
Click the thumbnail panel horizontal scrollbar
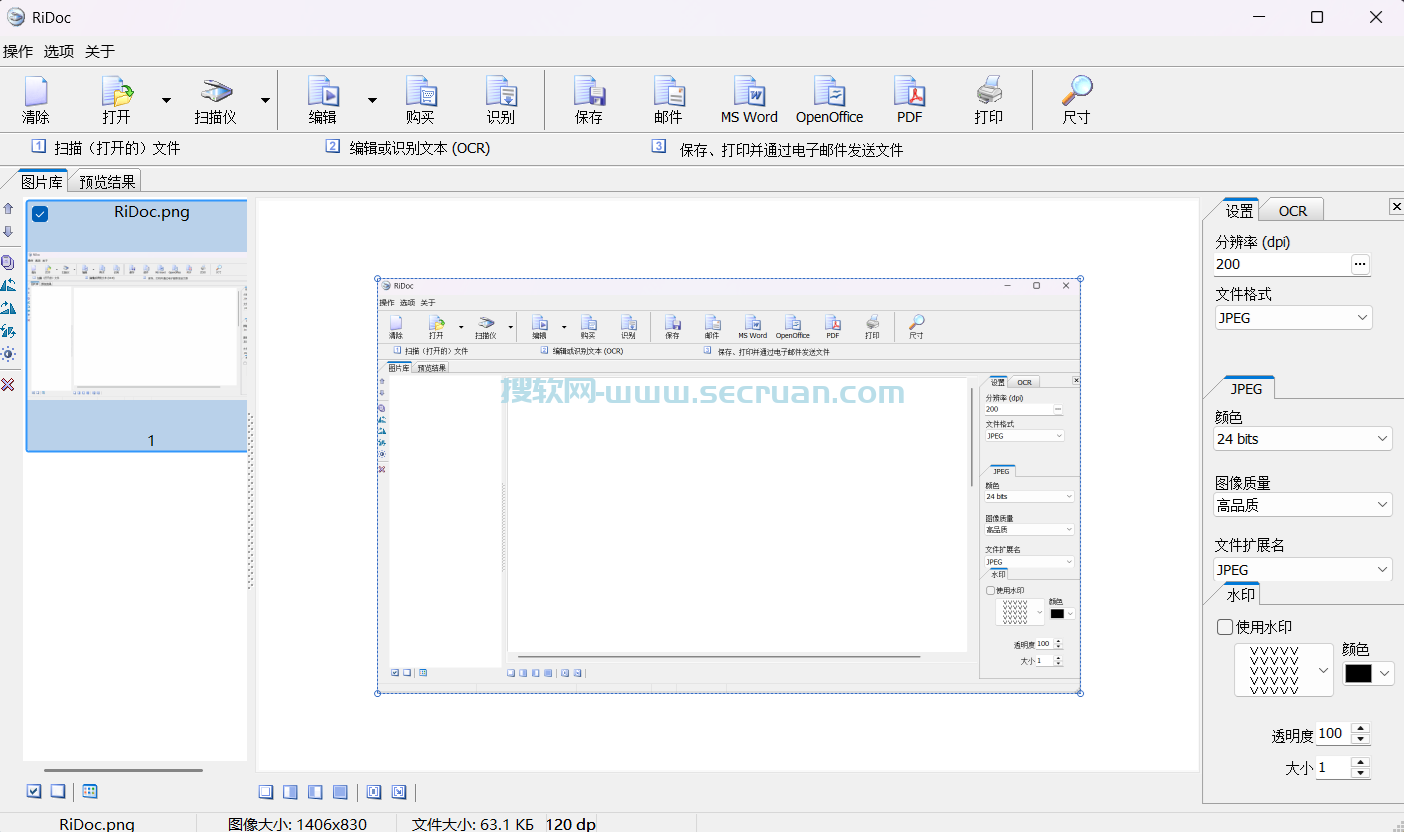point(123,770)
